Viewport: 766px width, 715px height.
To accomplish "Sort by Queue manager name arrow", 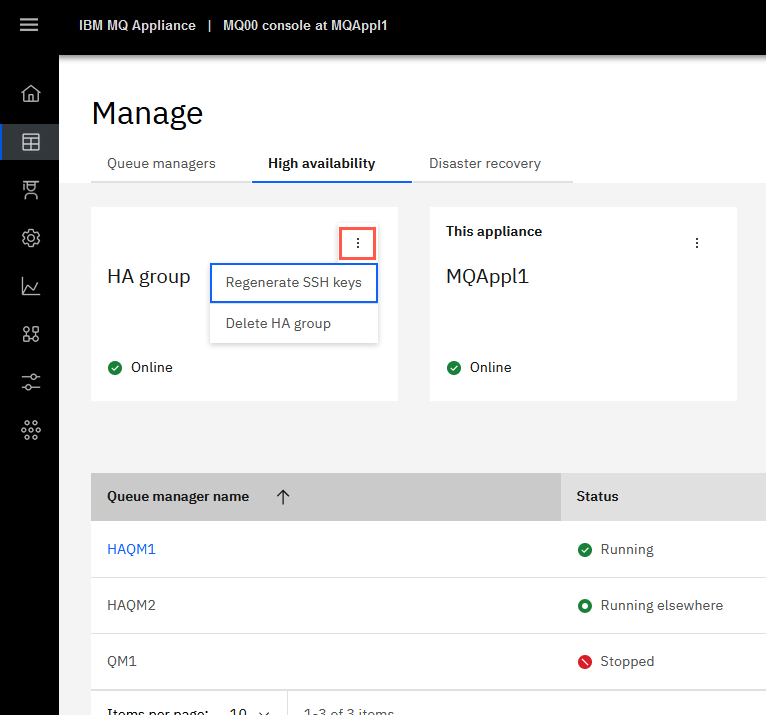I will coord(283,497).
